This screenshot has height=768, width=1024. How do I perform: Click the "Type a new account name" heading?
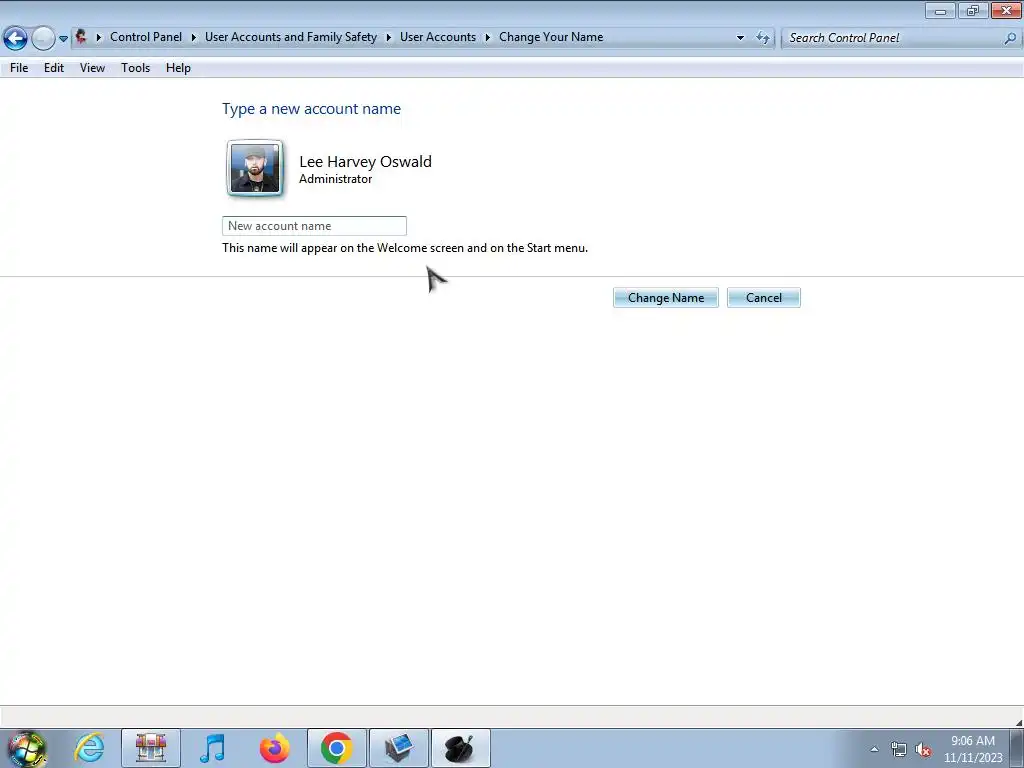point(312,109)
